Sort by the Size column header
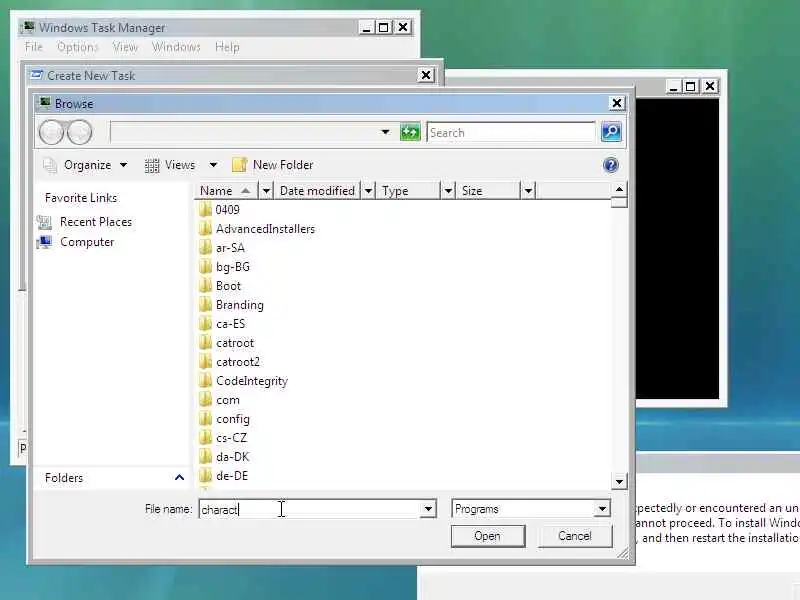 pyautogui.click(x=488, y=191)
